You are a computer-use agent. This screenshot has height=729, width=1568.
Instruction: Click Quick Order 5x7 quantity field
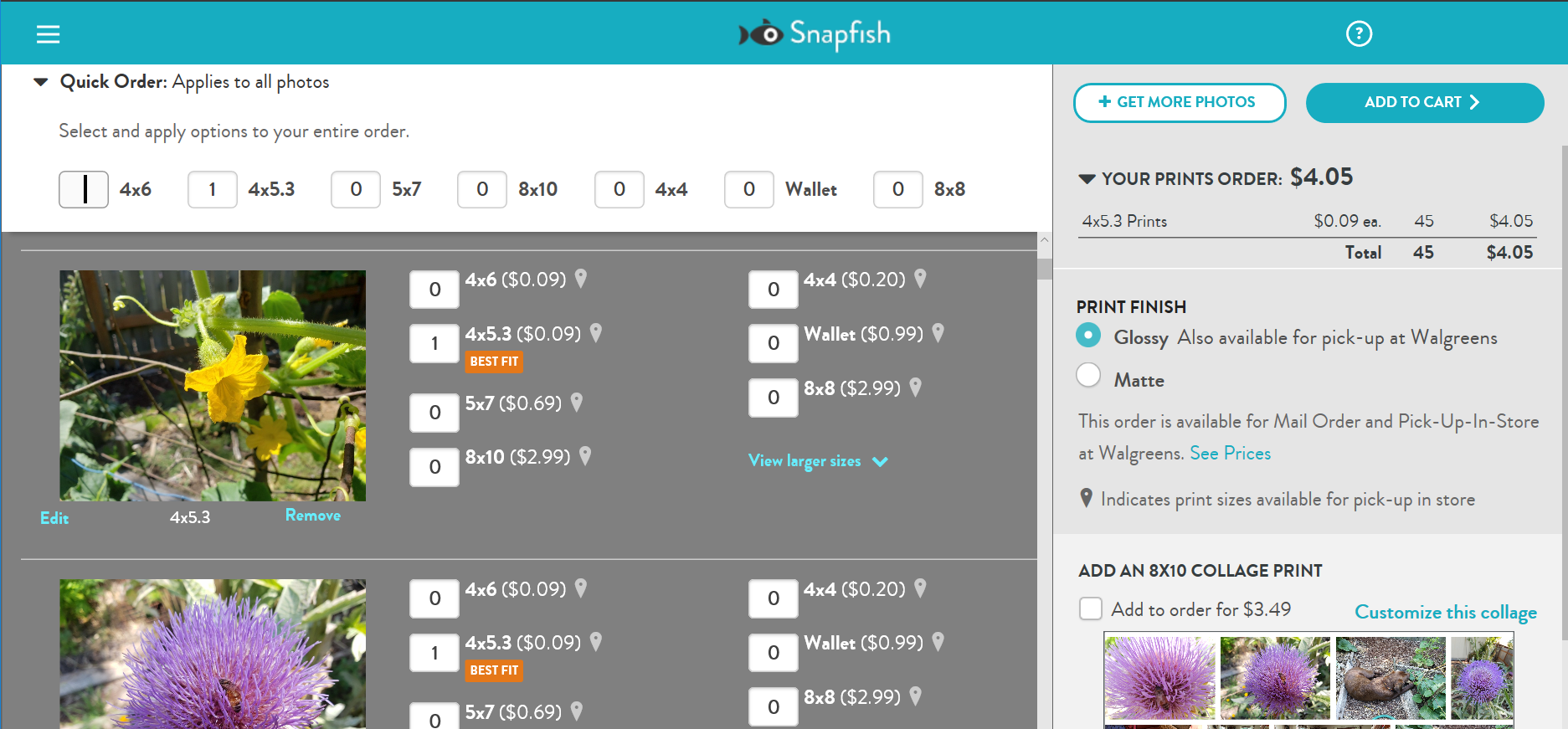pyautogui.click(x=356, y=189)
